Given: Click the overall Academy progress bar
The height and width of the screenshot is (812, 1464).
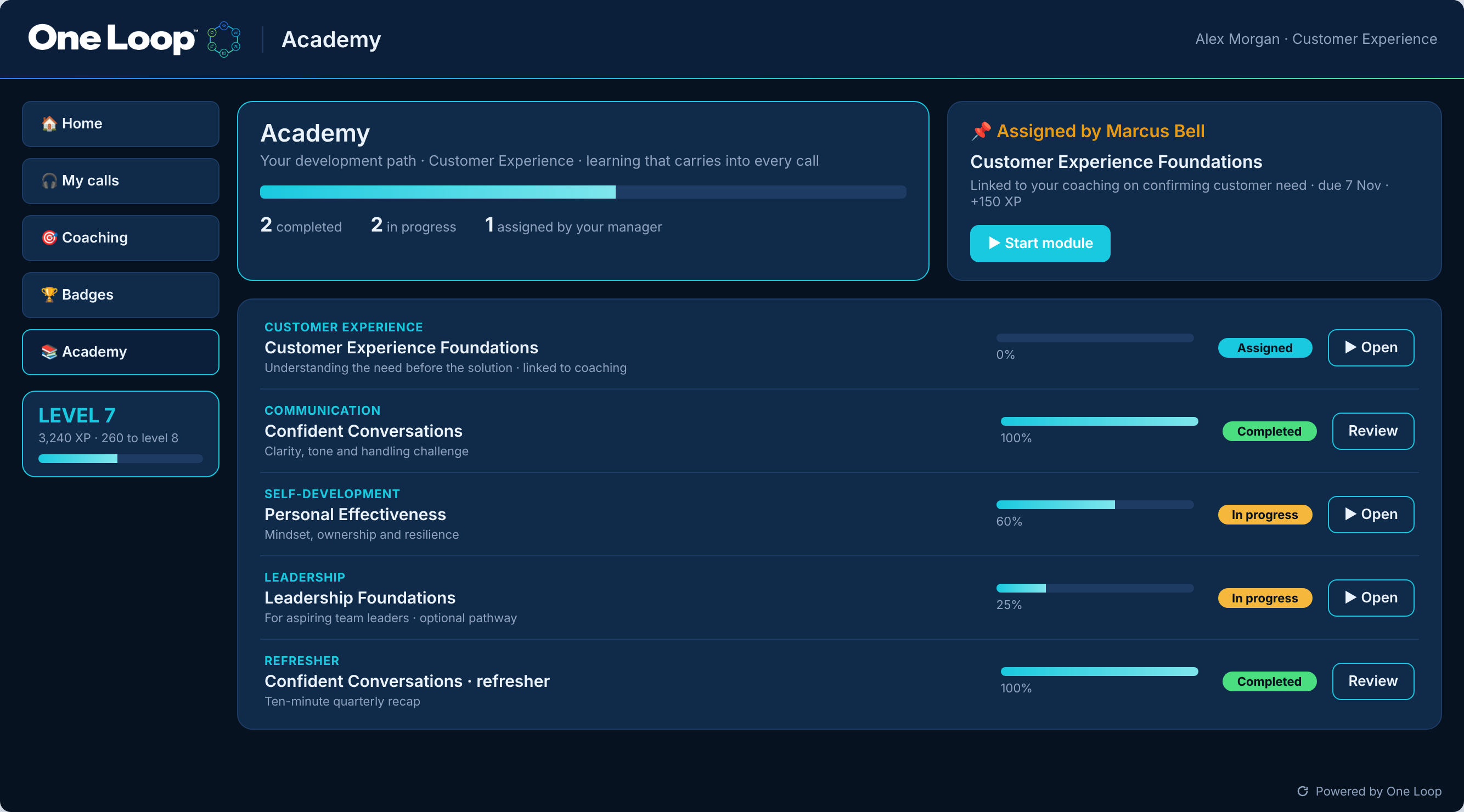Looking at the screenshot, I should pyautogui.click(x=583, y=192).
